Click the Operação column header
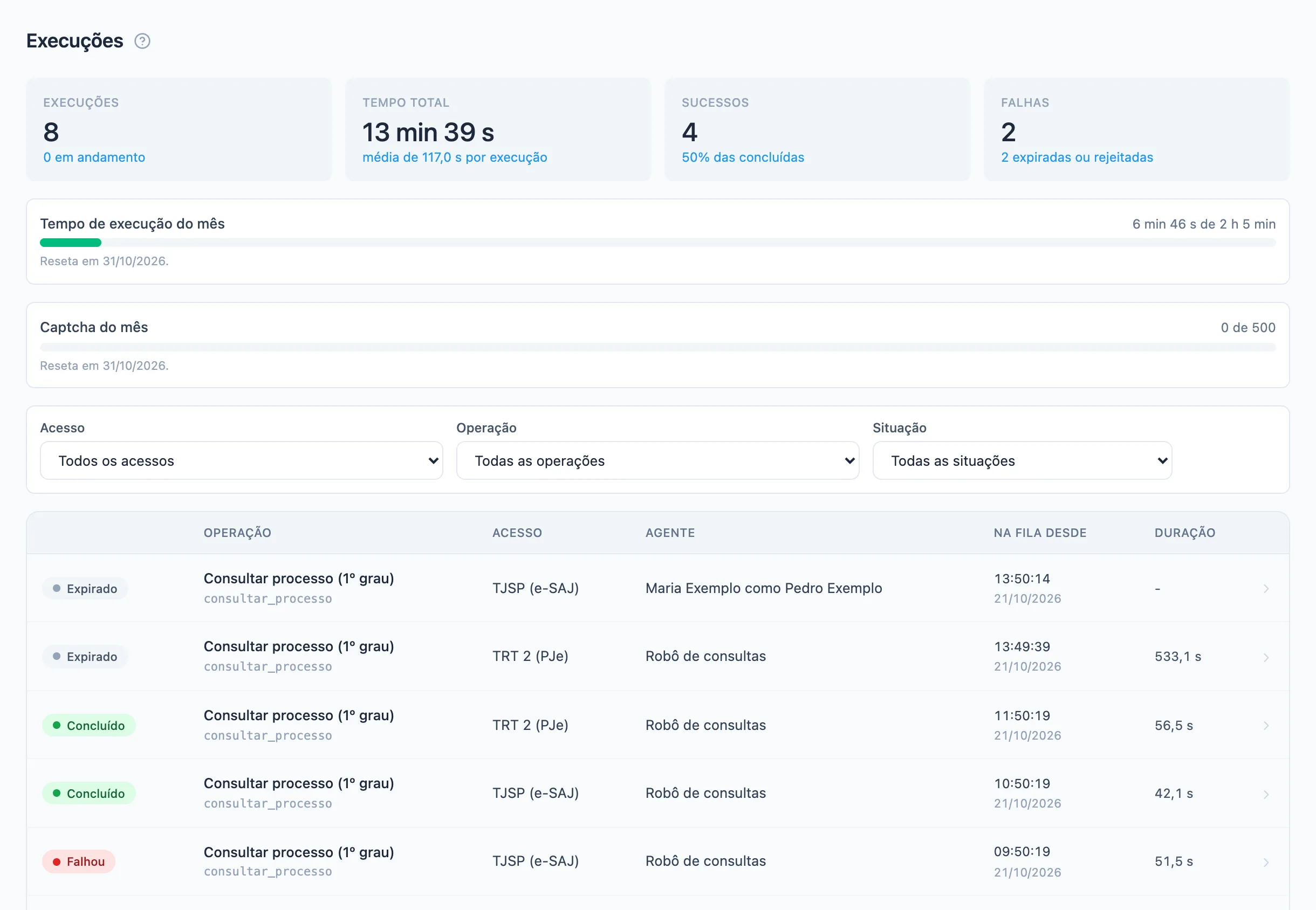 click(x=237, y=533)
